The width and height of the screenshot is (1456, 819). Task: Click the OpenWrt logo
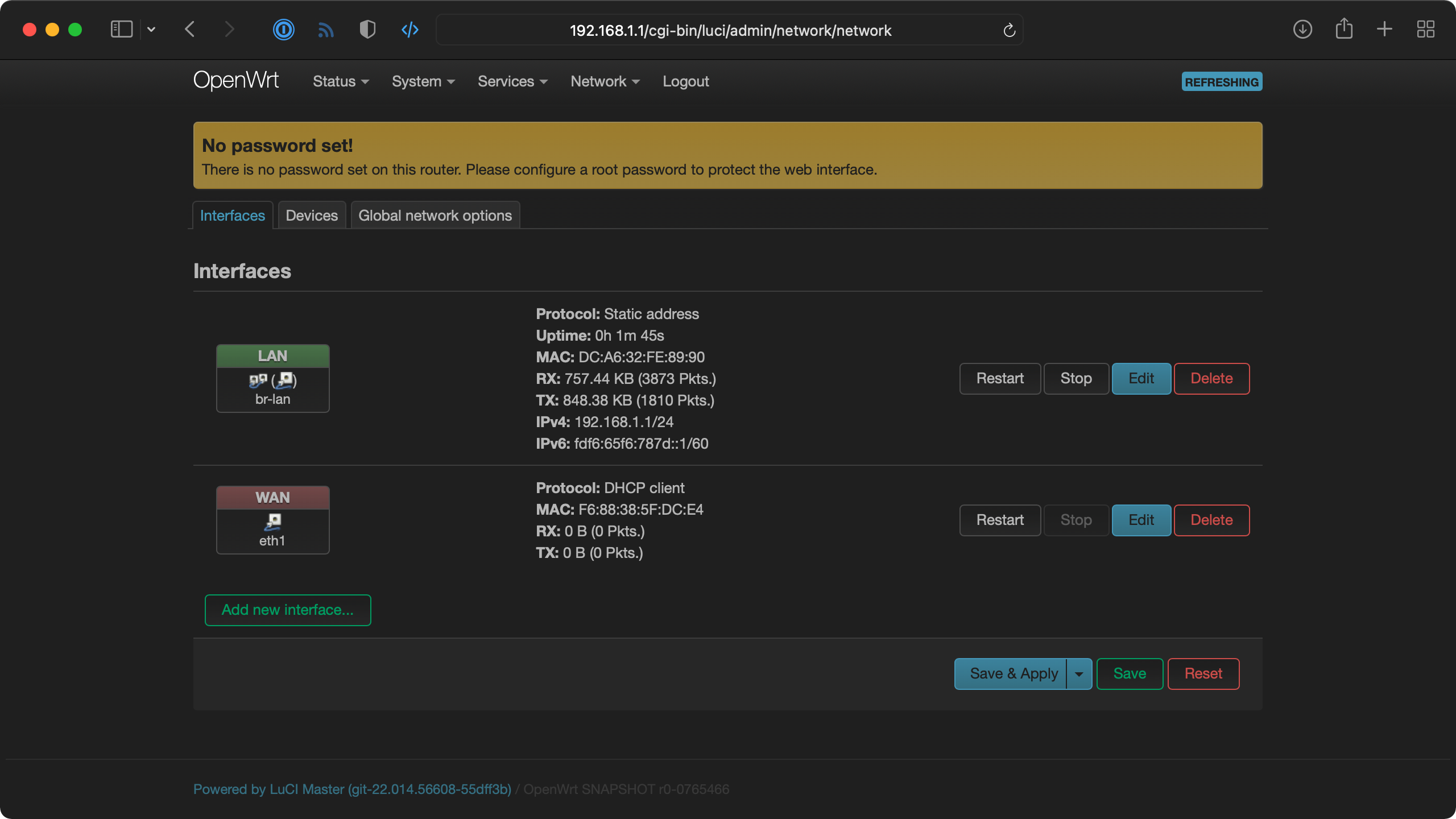[236, 81]
